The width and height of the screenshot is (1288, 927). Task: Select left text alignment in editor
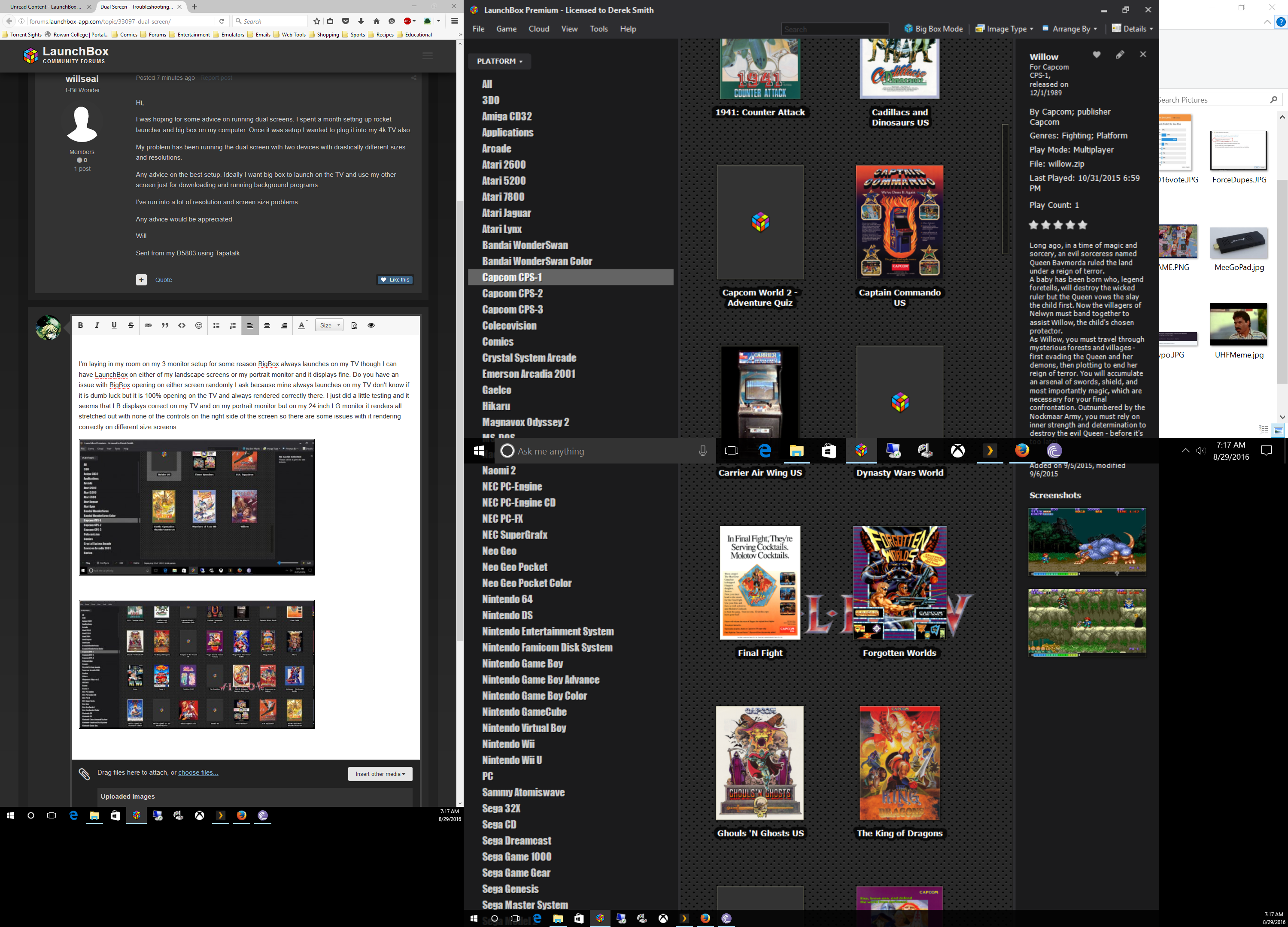tap(250, 325)
